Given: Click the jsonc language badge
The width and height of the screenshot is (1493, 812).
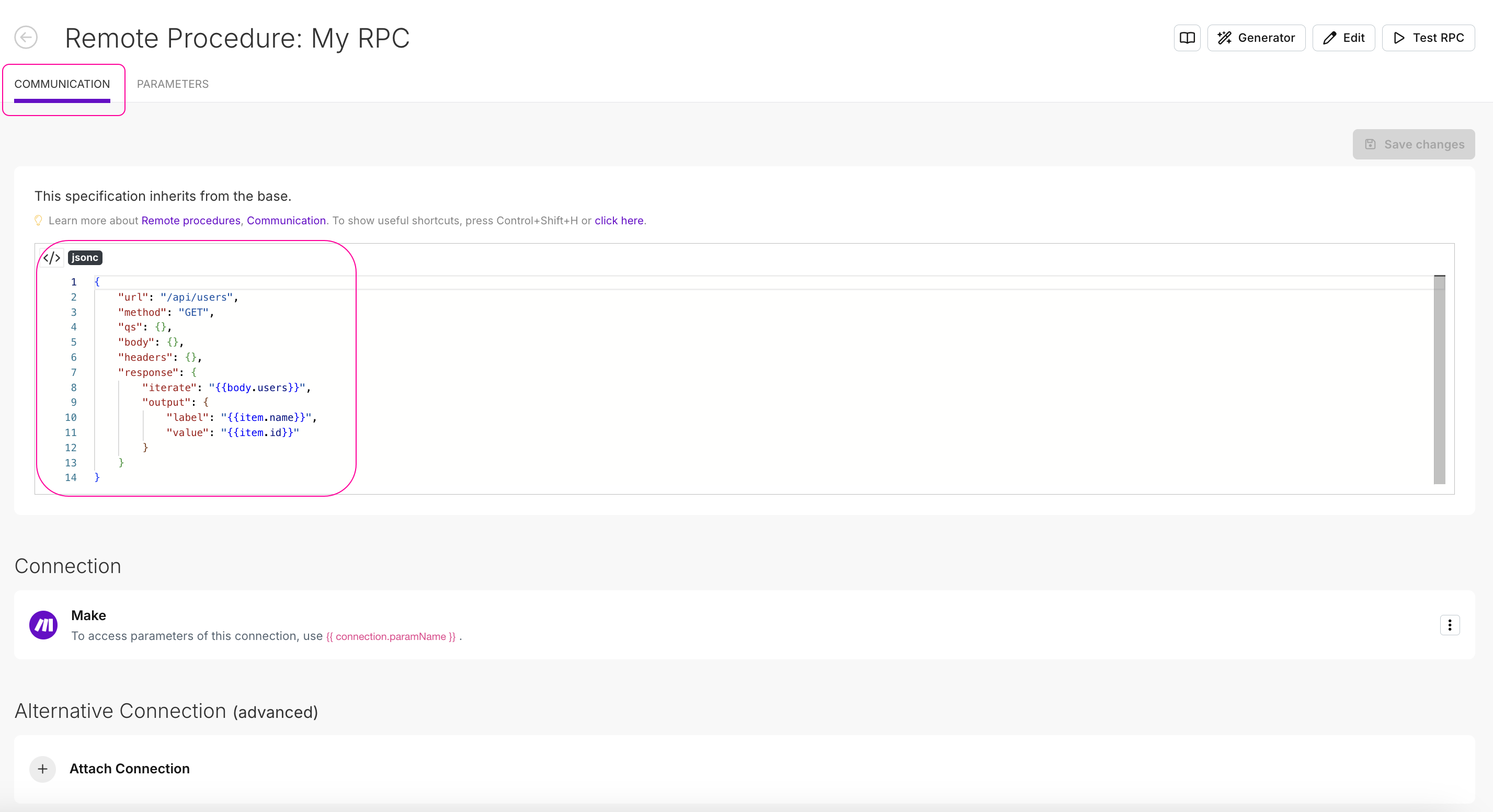Looking at the screenshot, I should 85,258.
